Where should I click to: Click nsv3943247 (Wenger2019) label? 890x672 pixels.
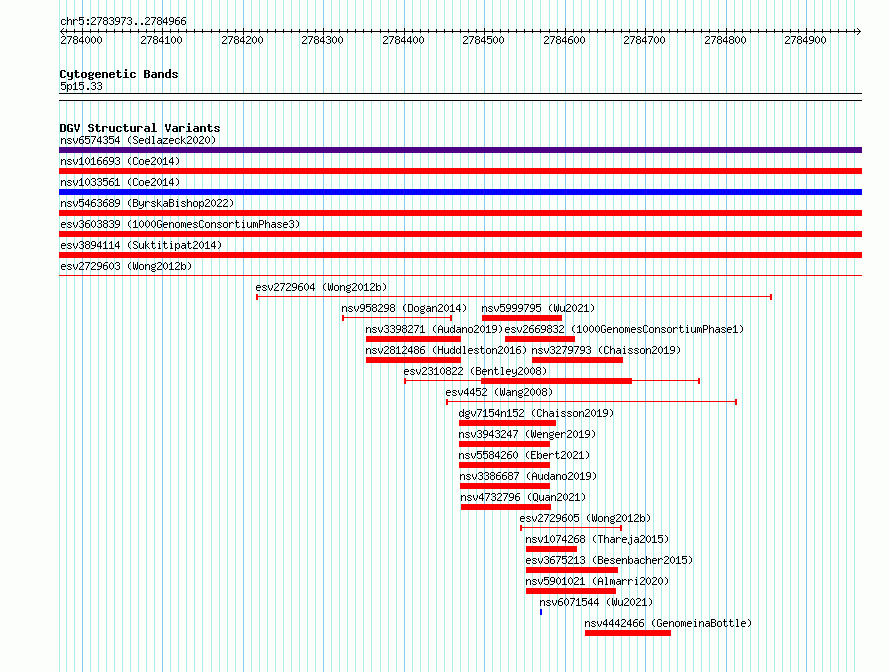tap(527, 434)
